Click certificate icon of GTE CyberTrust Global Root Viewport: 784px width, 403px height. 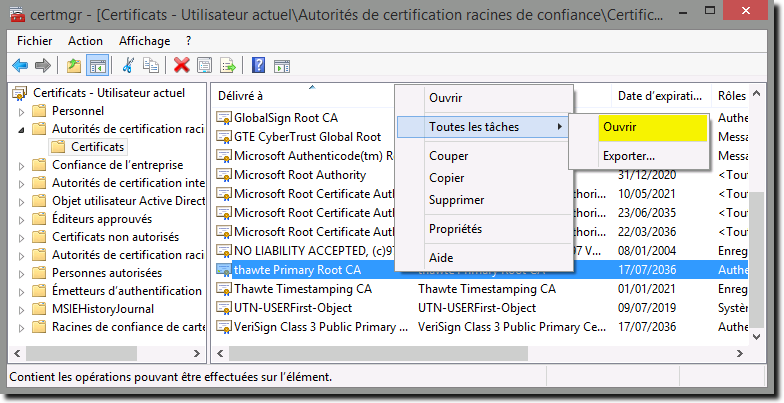(224, 137)
